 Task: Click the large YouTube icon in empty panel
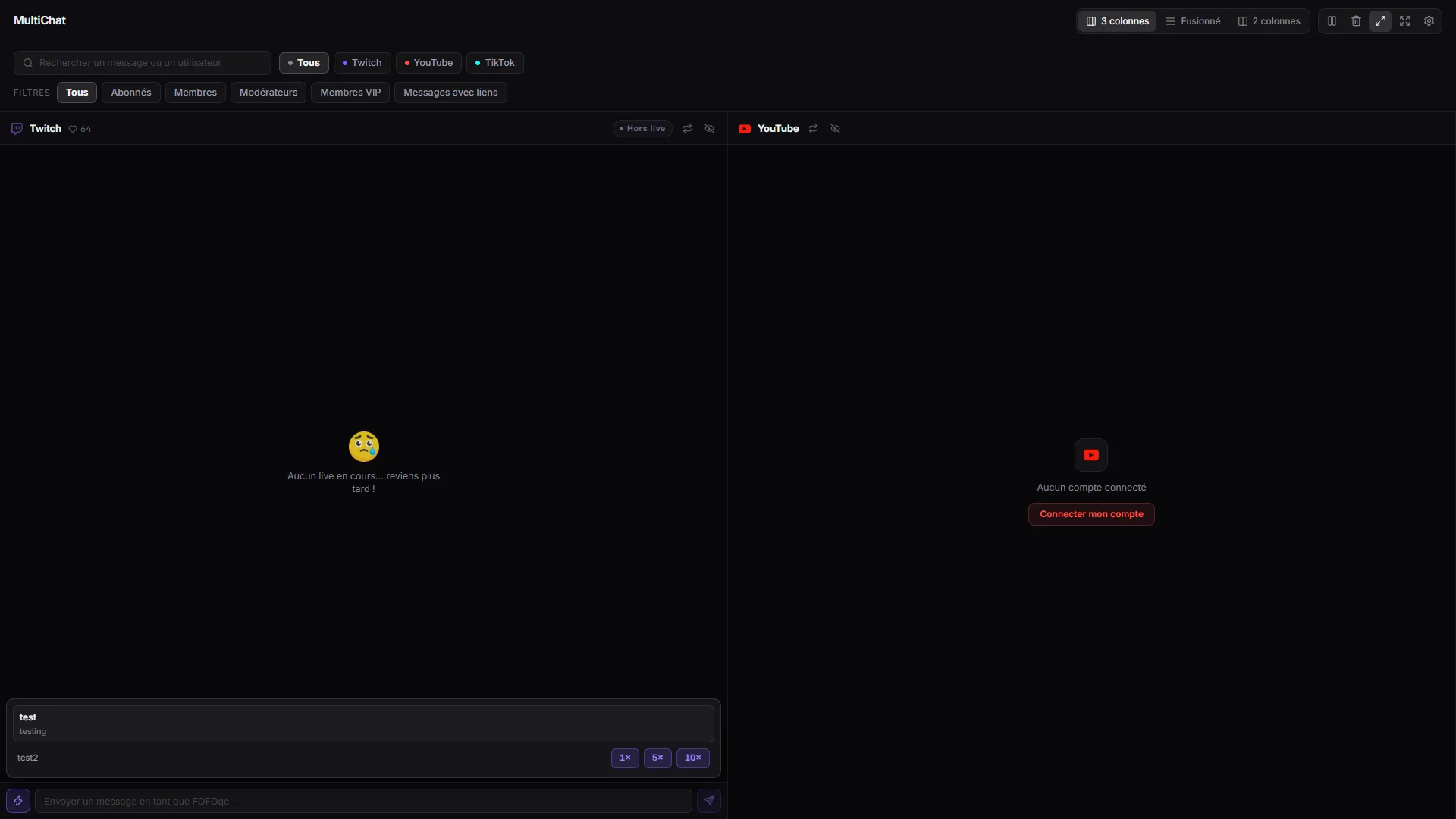pos(1091,455)
